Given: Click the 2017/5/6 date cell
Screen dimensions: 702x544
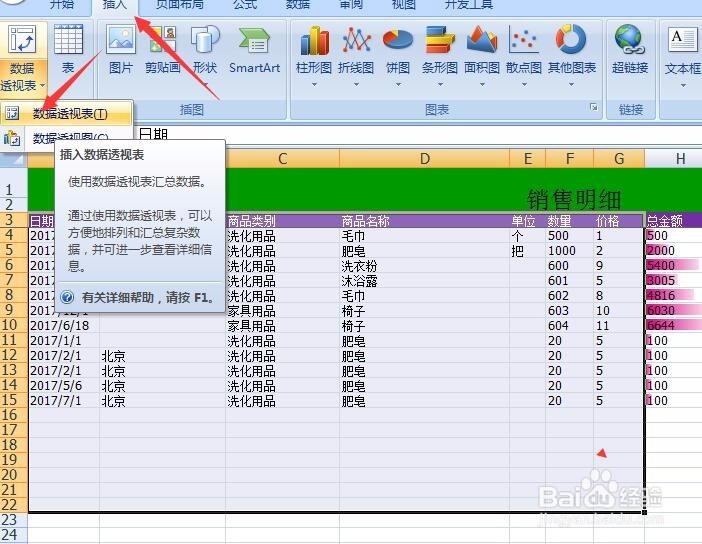Looking at the screenshot, I should tap(63, 386).
